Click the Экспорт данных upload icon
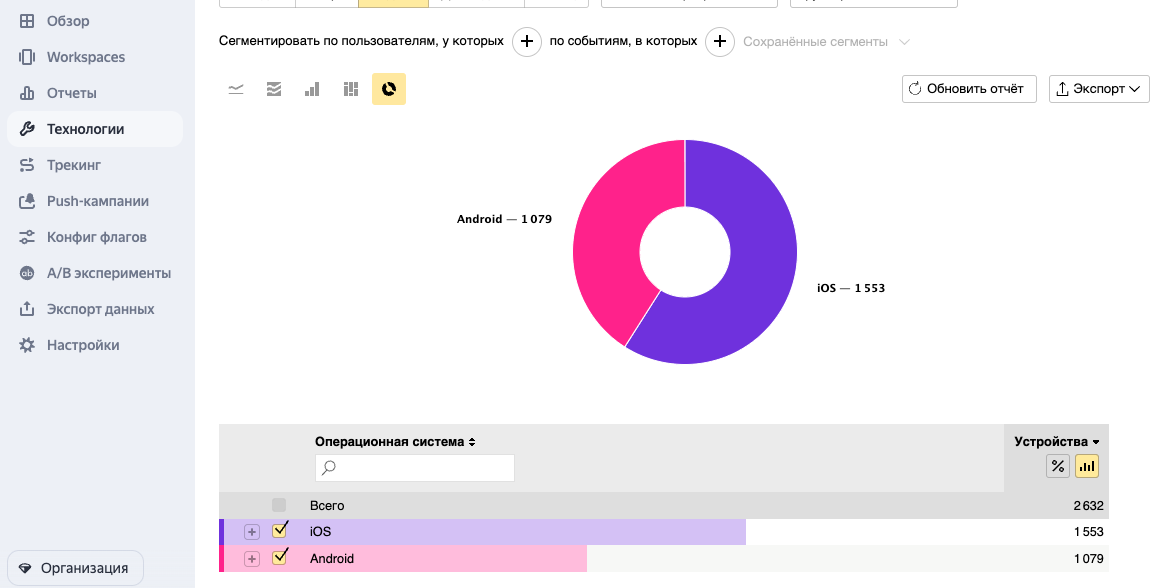 pos(27,309)
